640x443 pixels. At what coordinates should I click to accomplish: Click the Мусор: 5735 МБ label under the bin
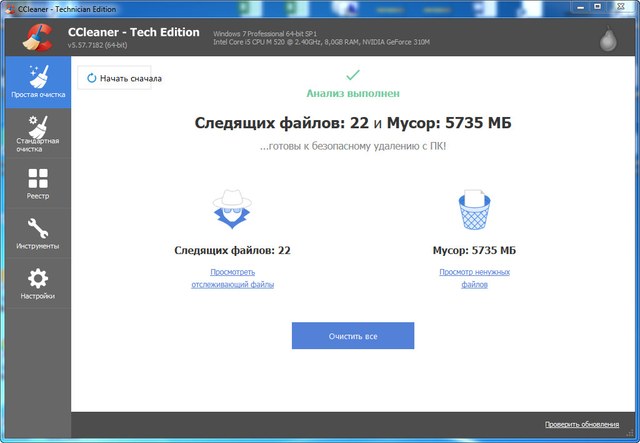474,250
